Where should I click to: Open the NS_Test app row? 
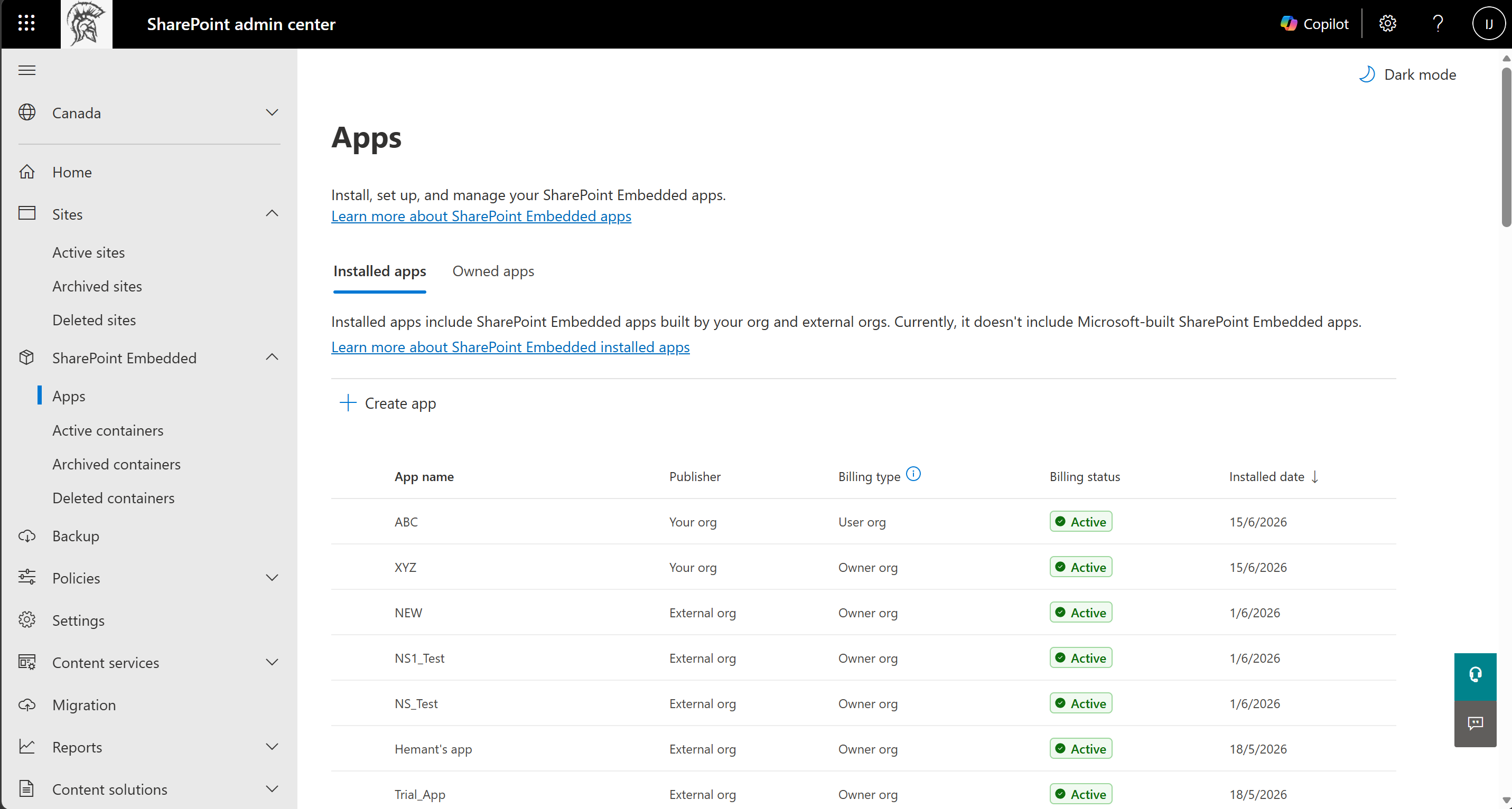click(x=863, y=703)
